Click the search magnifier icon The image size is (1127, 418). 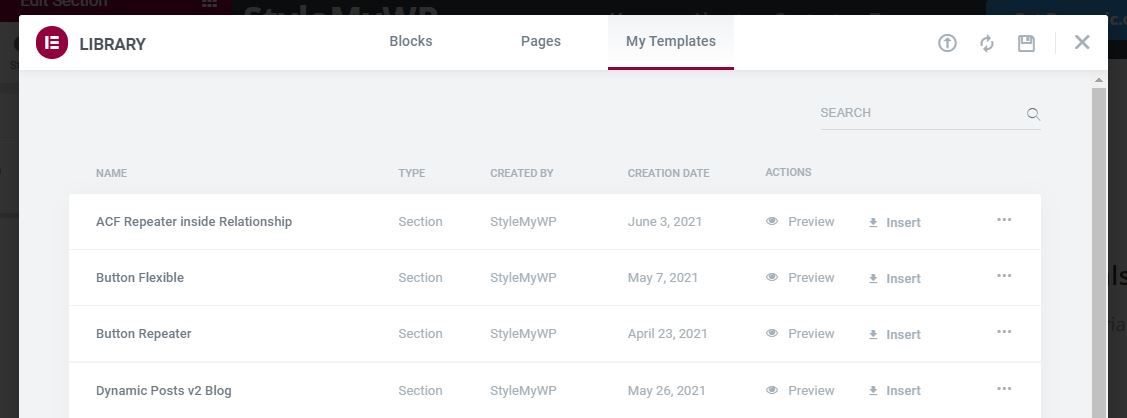[1033, 113]
